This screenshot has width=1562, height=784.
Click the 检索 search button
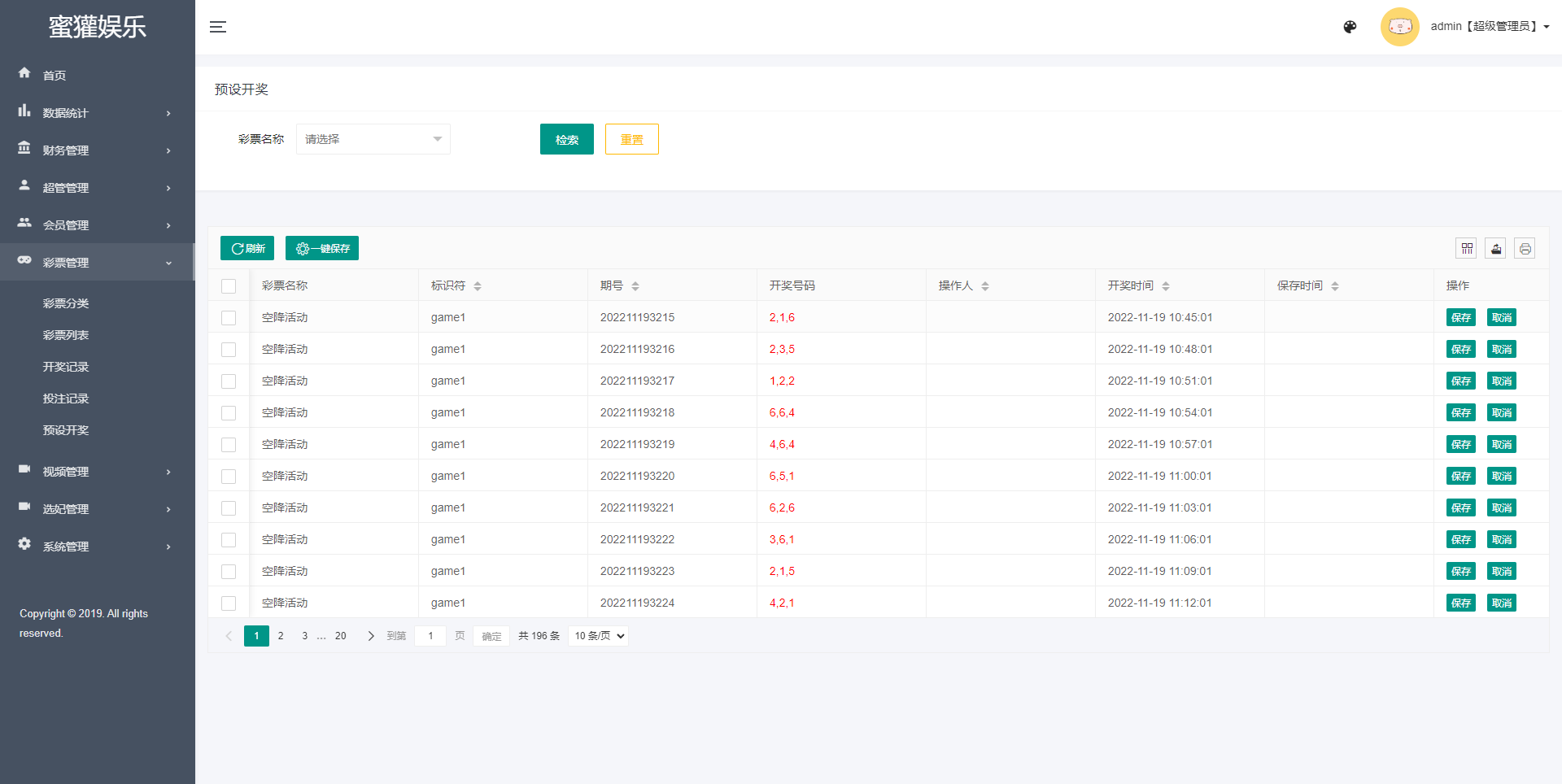566,139
